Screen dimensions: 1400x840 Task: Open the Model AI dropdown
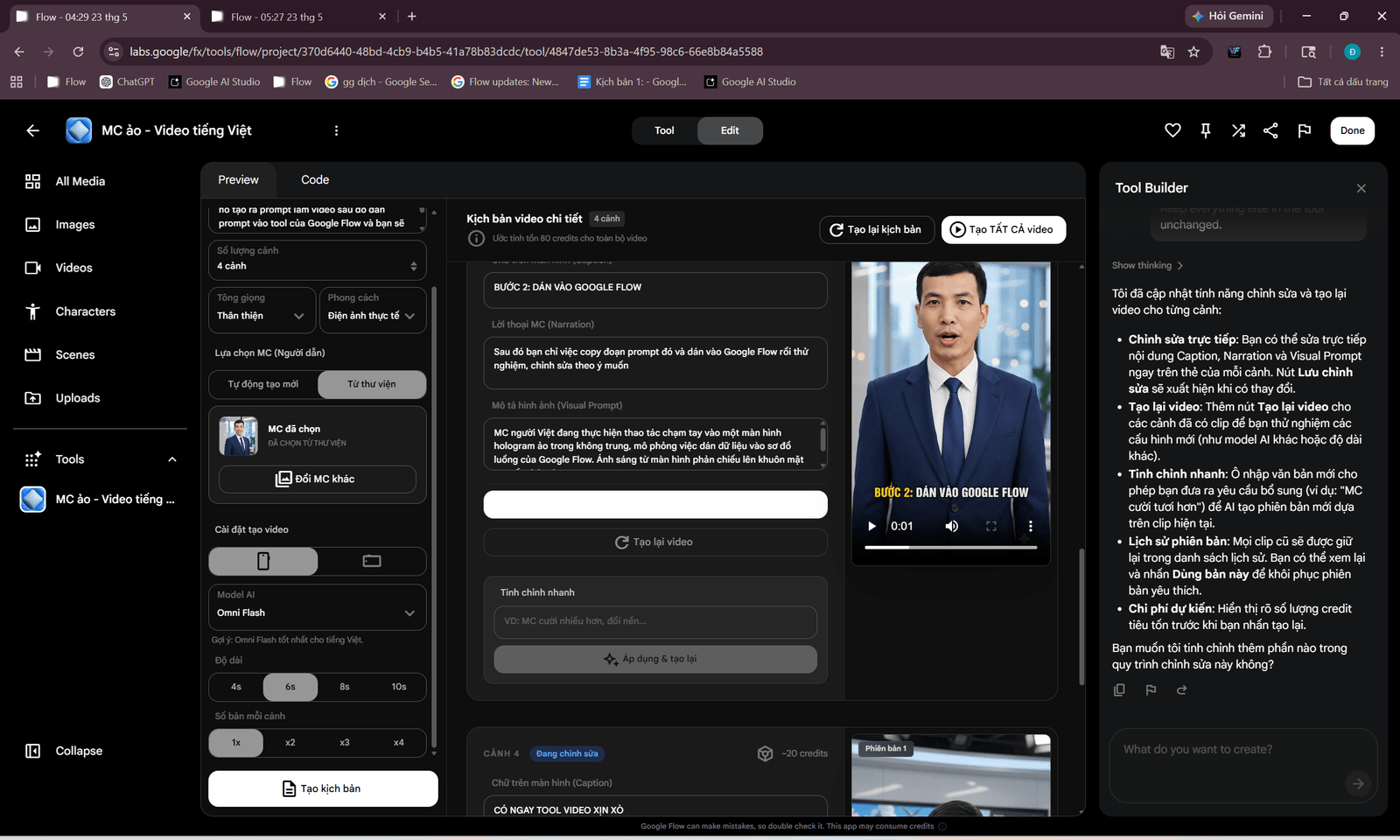(318, 606)
